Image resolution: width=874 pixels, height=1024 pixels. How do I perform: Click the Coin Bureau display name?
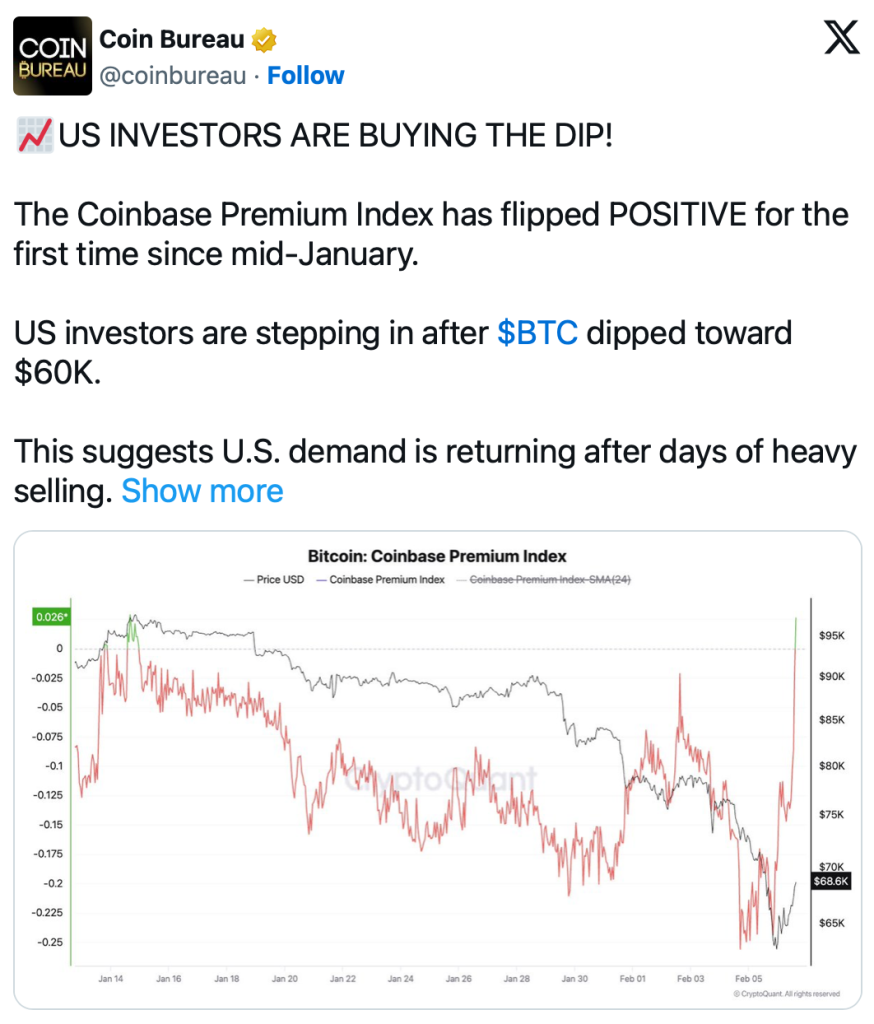pos(171,40)
